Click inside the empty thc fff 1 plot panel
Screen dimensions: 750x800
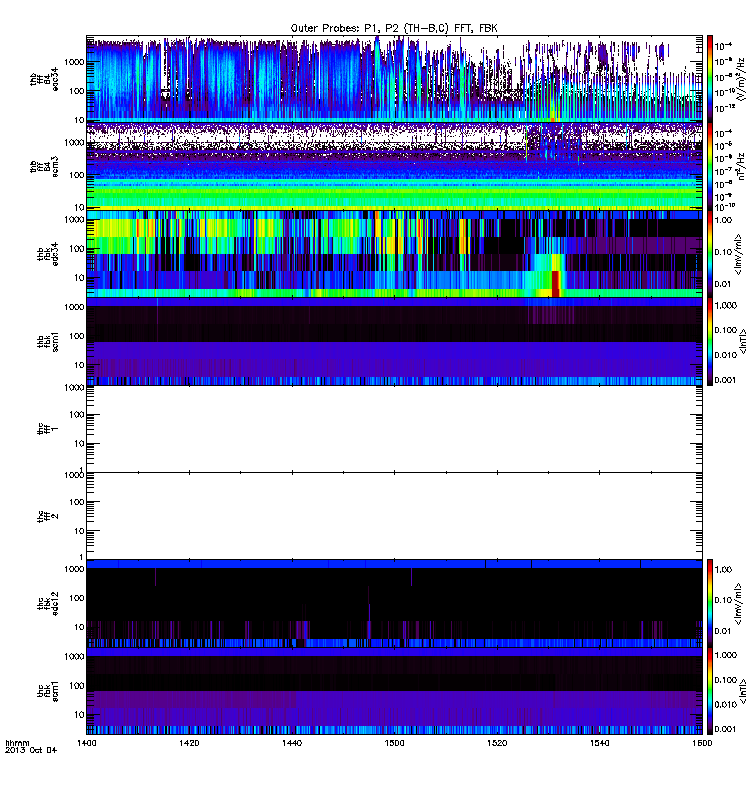(x=394, y=429)
